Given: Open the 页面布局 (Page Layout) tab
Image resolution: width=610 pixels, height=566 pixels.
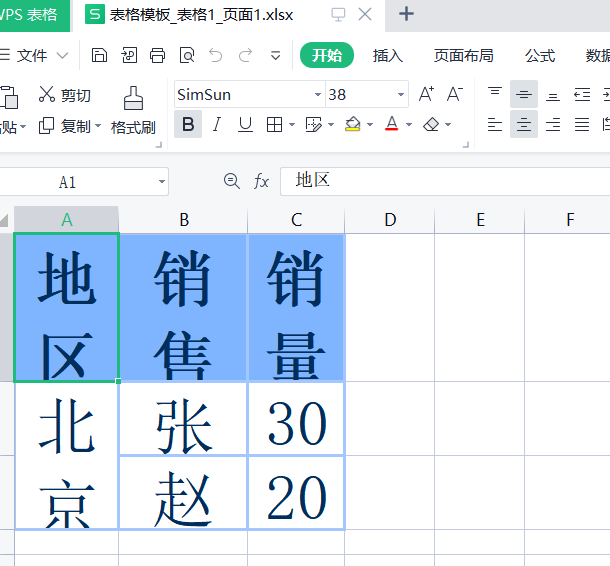Looking at the screenshot, I should (x=463, y=55).
